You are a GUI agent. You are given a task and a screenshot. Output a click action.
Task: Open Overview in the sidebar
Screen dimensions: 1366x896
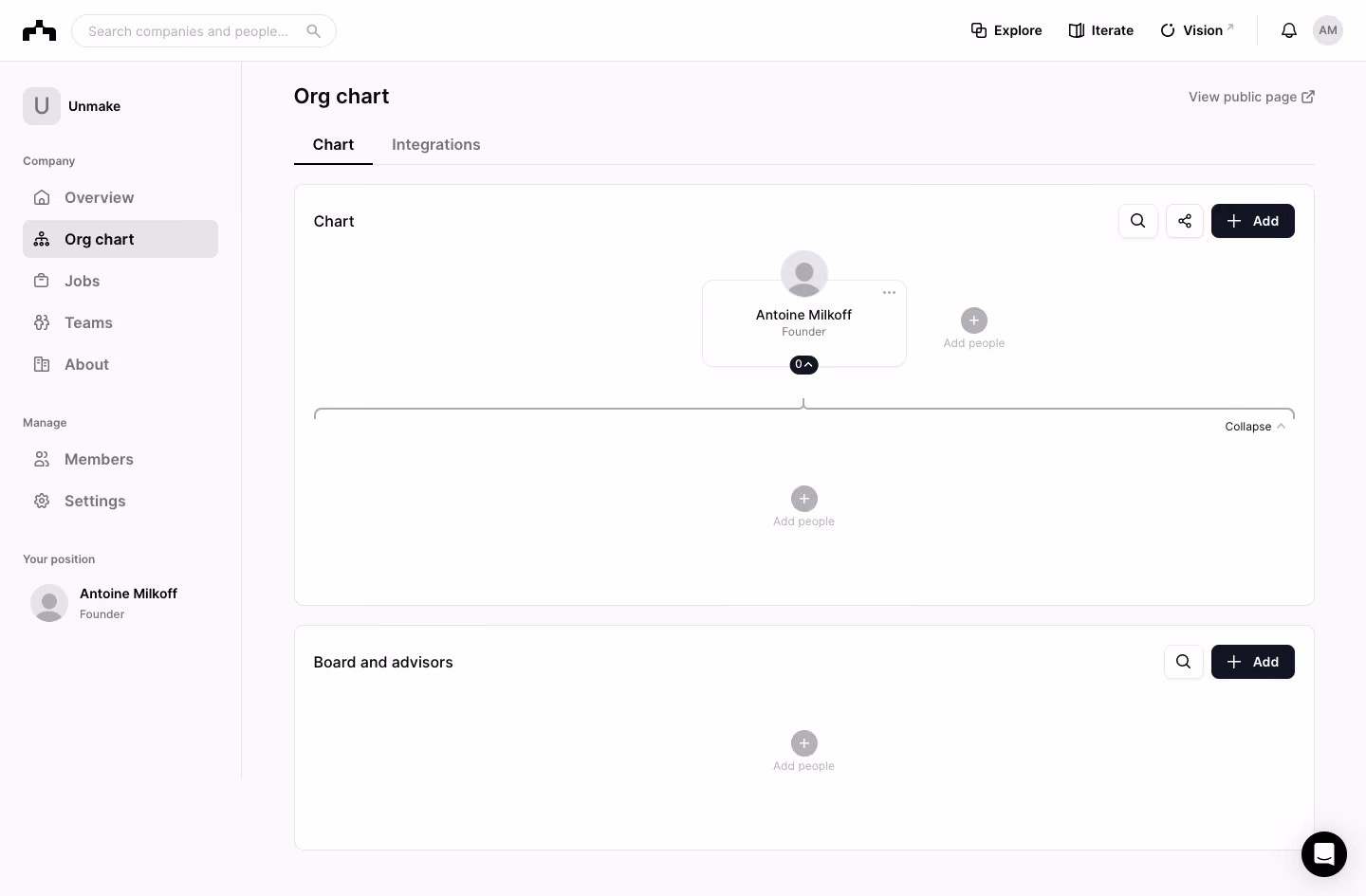120,197
